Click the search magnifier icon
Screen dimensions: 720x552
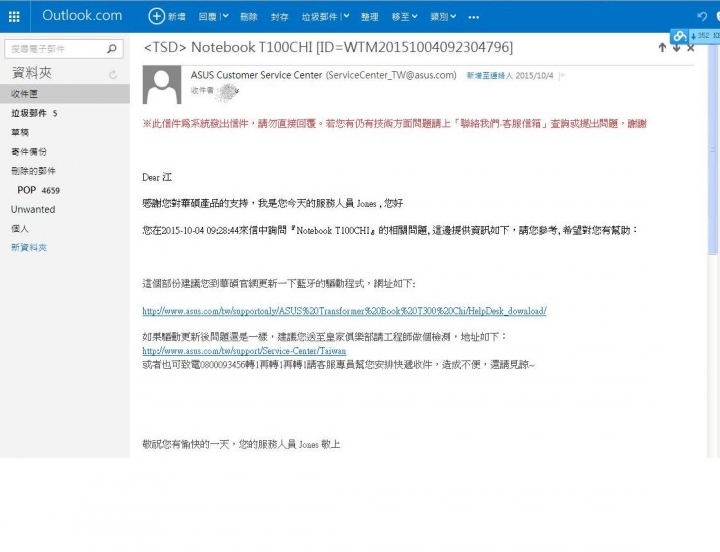(112, 49)
